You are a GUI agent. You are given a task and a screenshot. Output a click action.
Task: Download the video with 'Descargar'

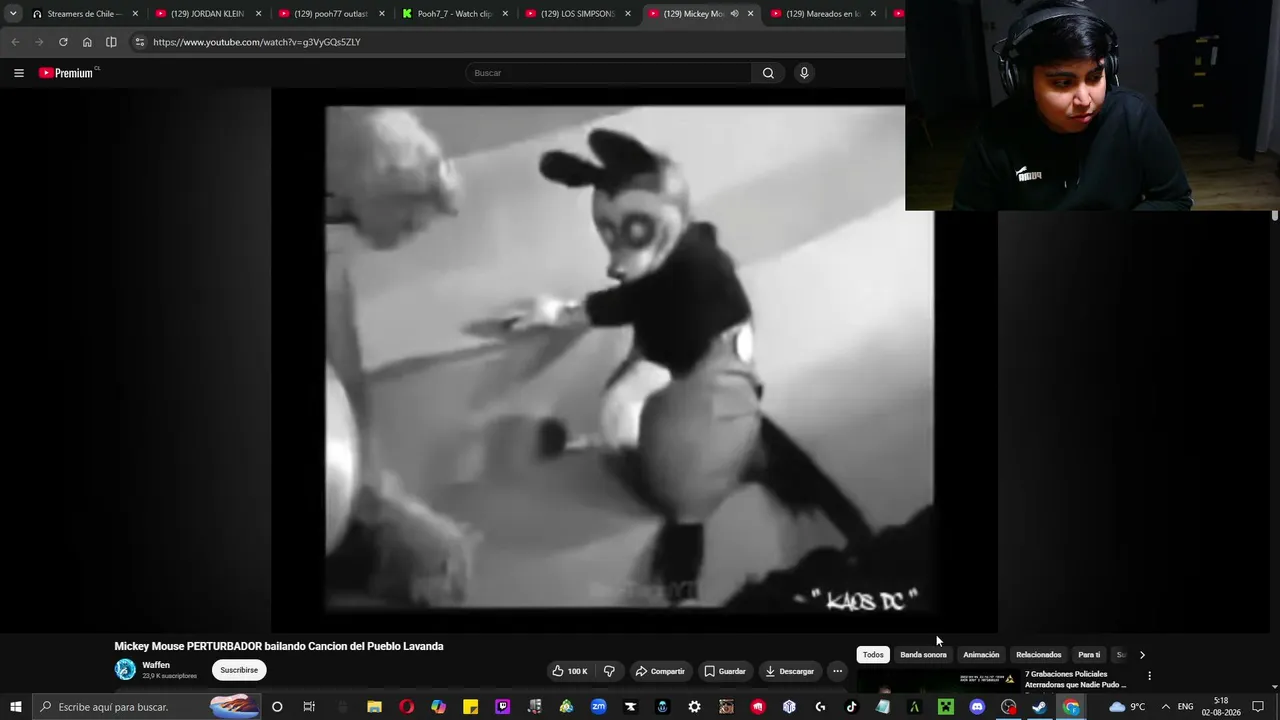[x=789, y=671]
